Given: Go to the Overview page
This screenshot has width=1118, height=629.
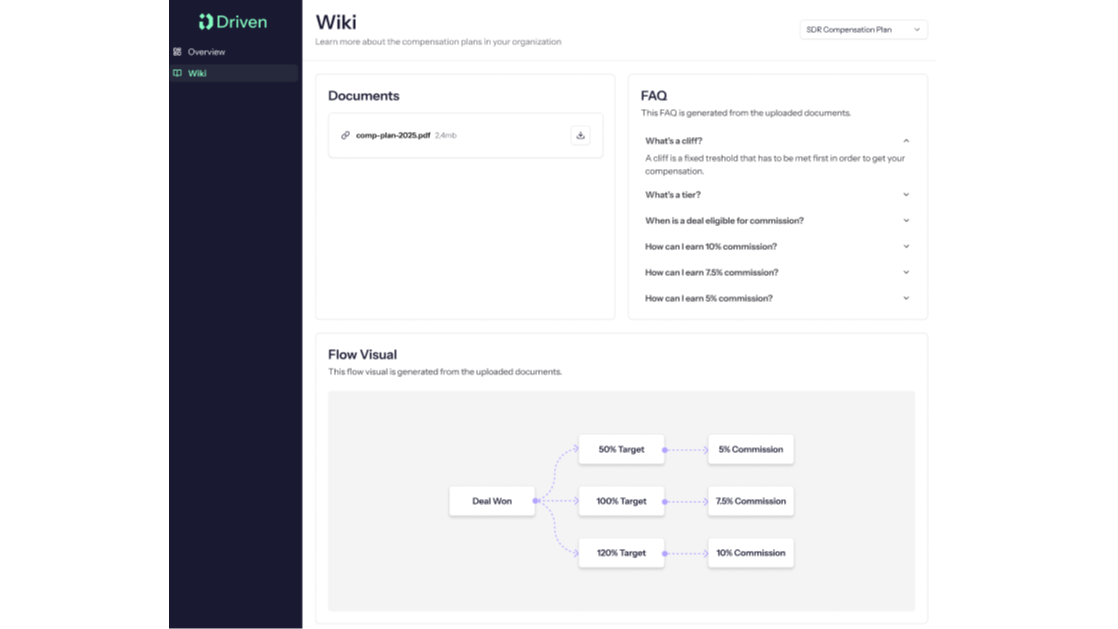Looking at the screenshot, I should [x=206, y=52].
